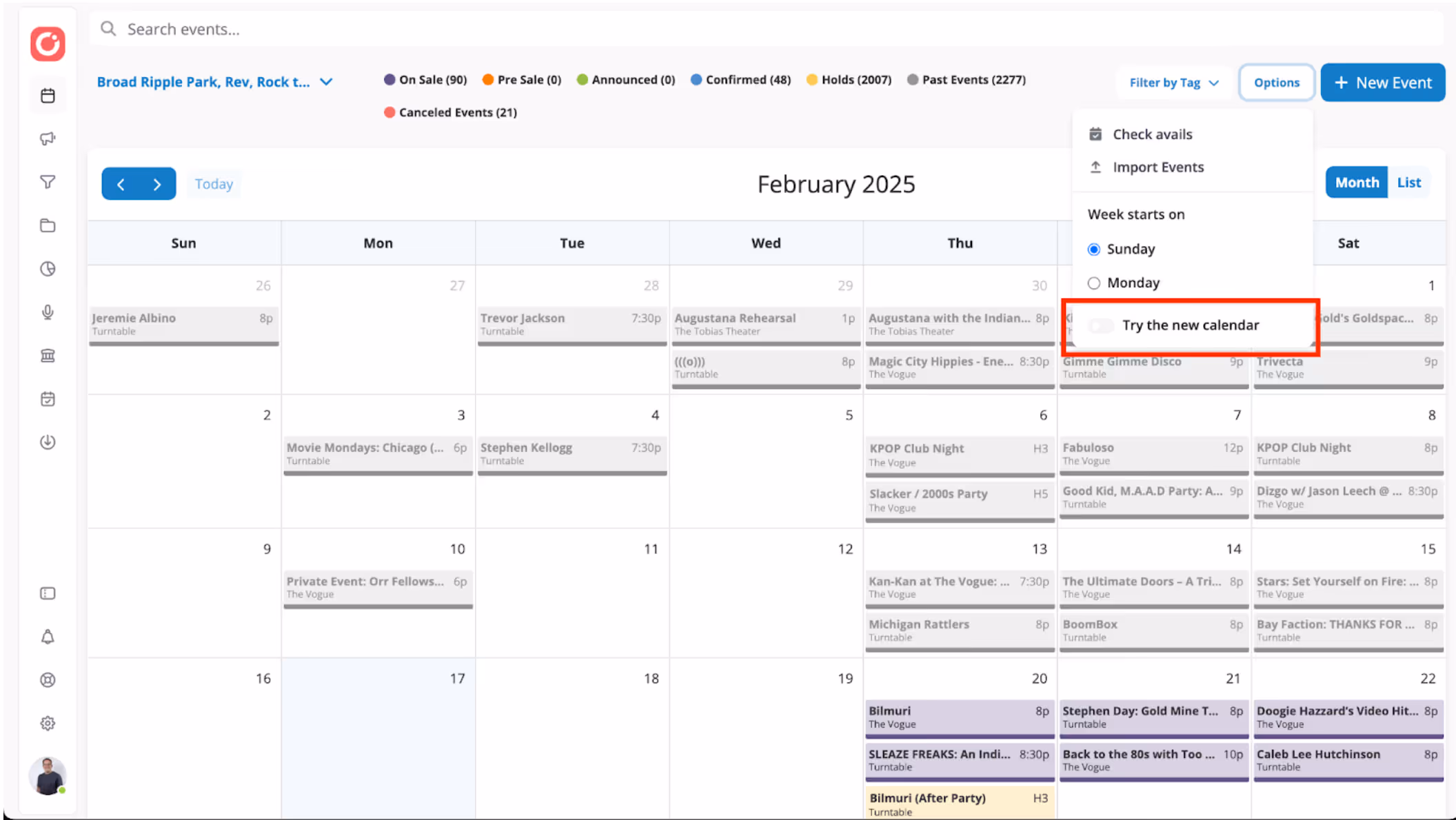This screenshot has height=820, width=1456.
Task: Go to next month arrow
Action: click(157, 184)
